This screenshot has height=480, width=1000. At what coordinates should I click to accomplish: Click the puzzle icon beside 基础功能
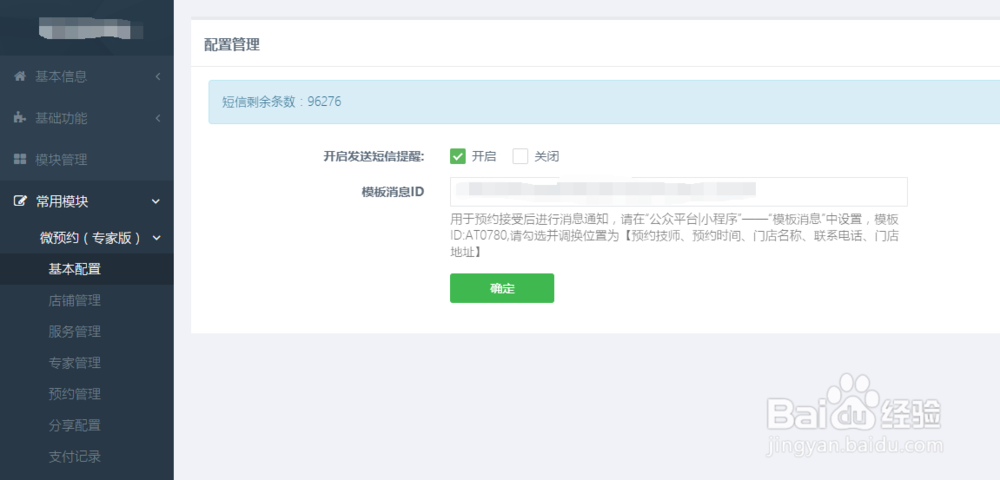tap(20, 118)
